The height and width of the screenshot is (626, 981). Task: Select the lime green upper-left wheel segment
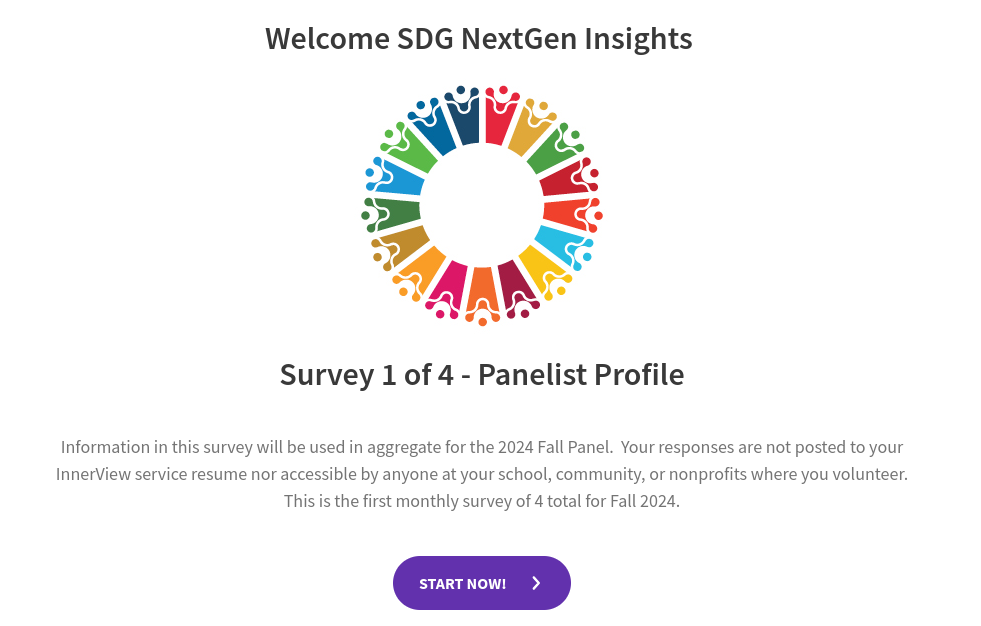point(413,151)
